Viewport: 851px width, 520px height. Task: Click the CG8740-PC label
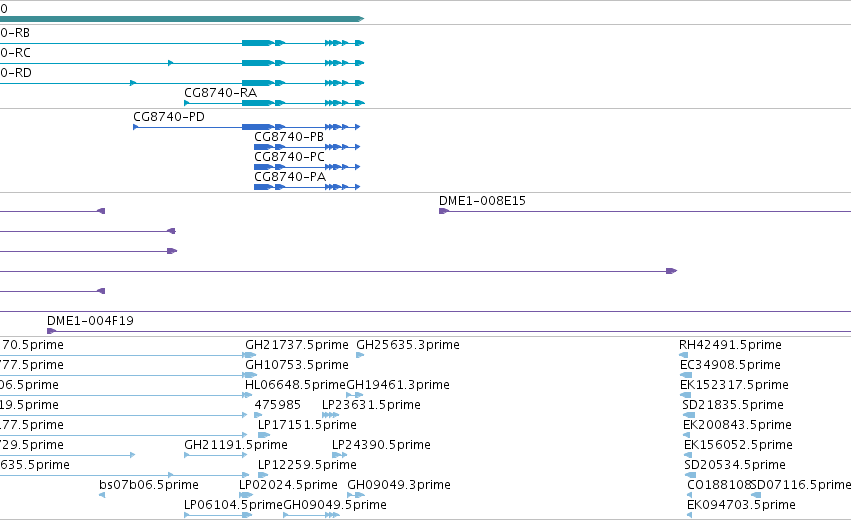[289, 157]
